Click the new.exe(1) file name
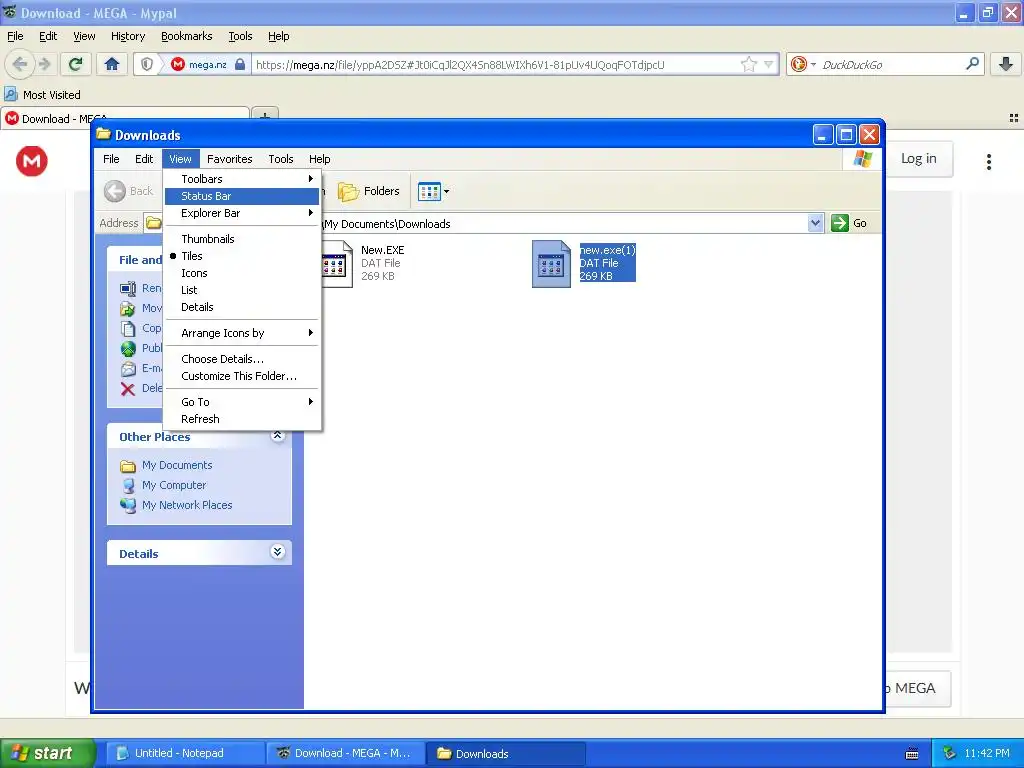The image size is (1024, 768). click(607, 250)
